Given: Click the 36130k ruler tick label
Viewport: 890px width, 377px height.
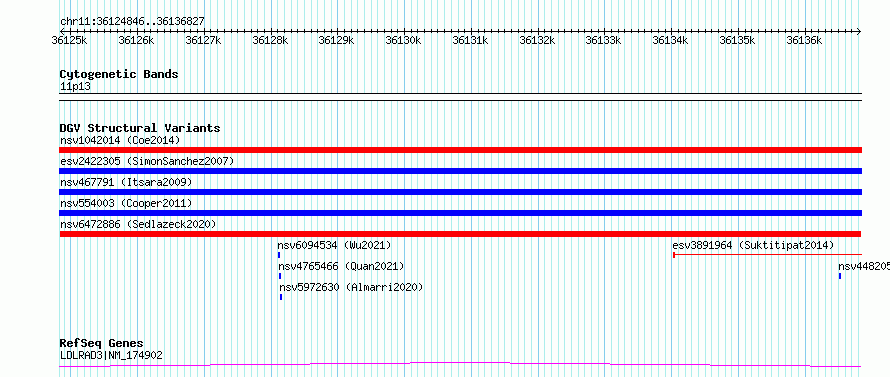Looking at the screenshot, I should point(404,40).
